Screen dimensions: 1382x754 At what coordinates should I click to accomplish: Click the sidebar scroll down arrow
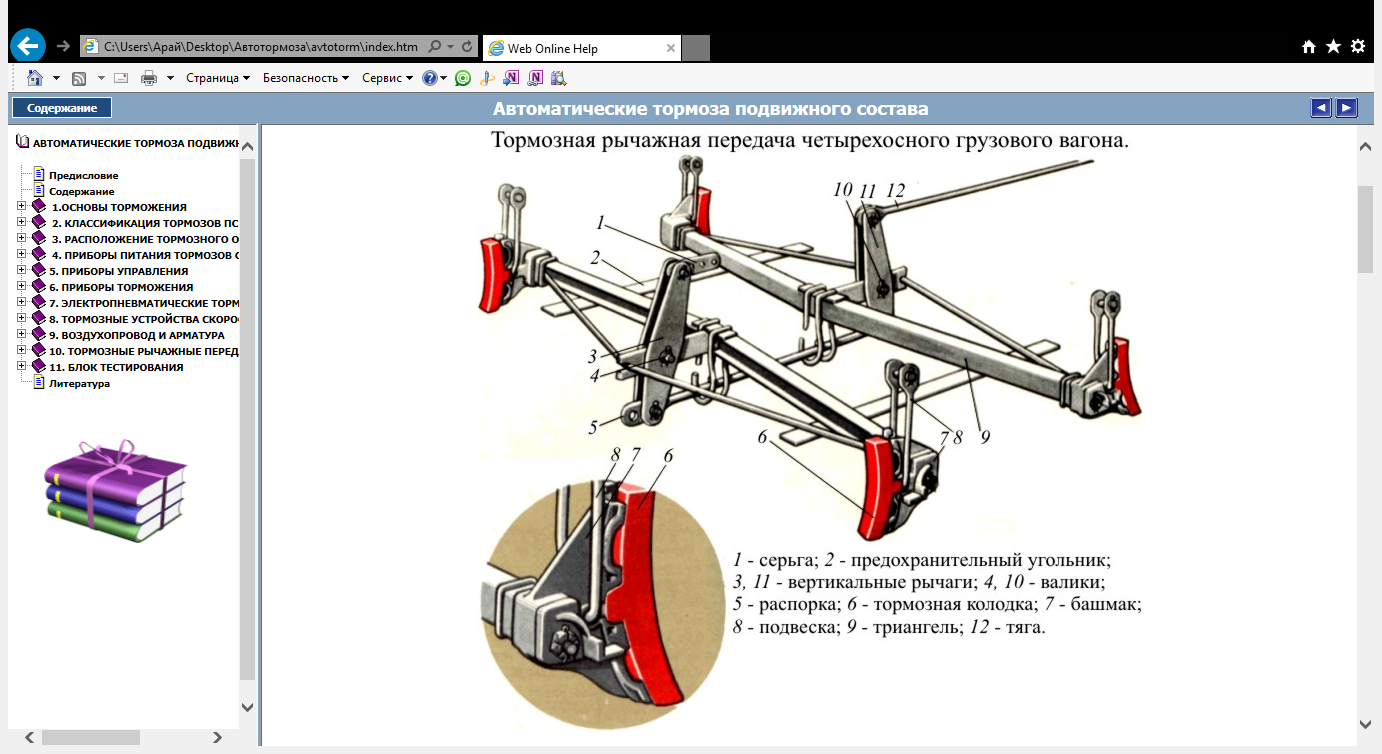click(248, 707)
